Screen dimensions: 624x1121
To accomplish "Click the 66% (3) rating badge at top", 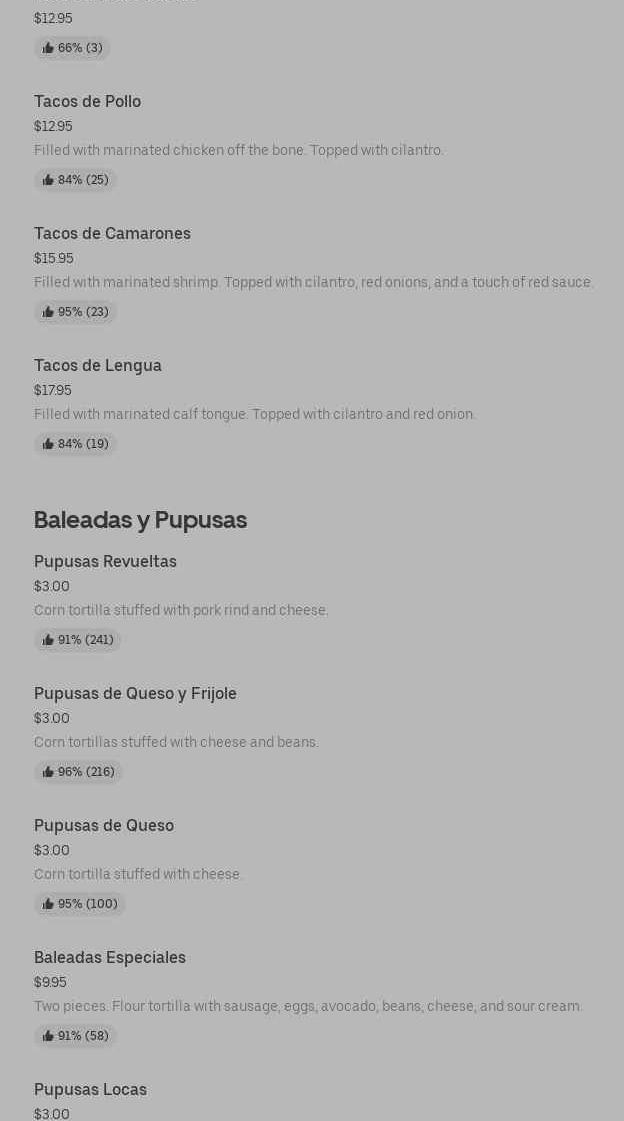I will pyautogui.click(x=72, y=48).
